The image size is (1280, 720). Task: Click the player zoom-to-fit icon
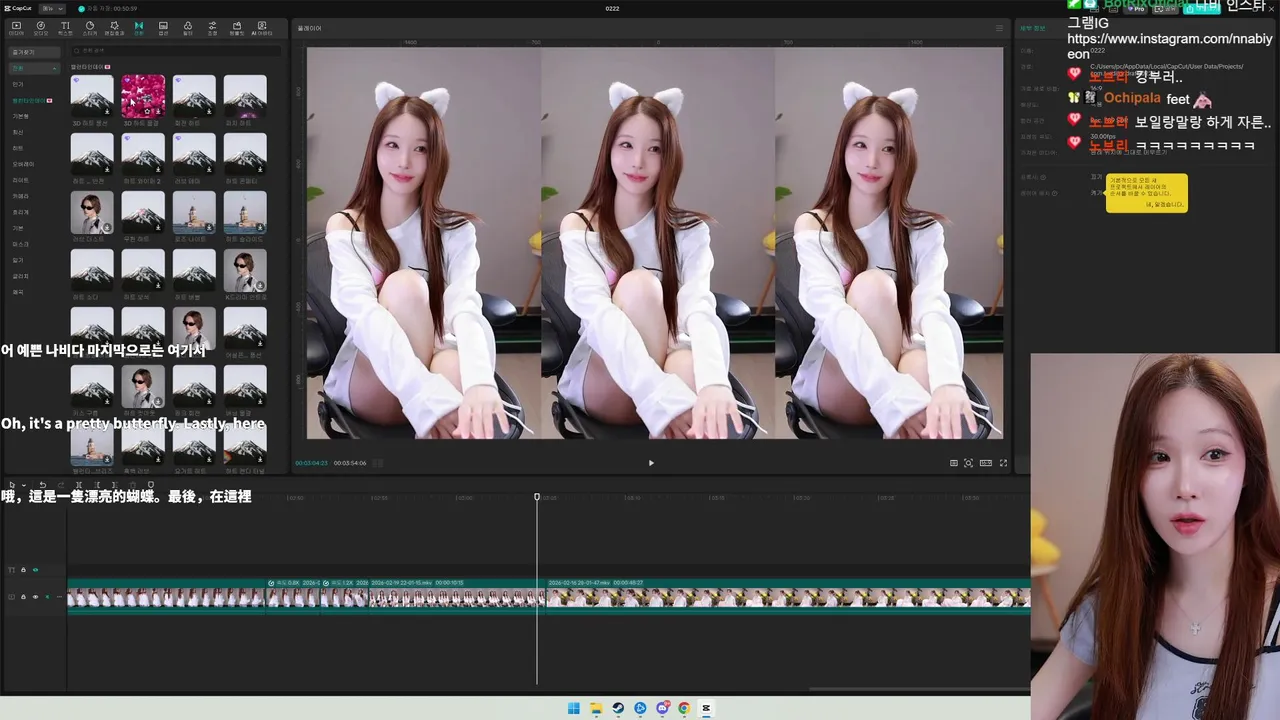968,463
